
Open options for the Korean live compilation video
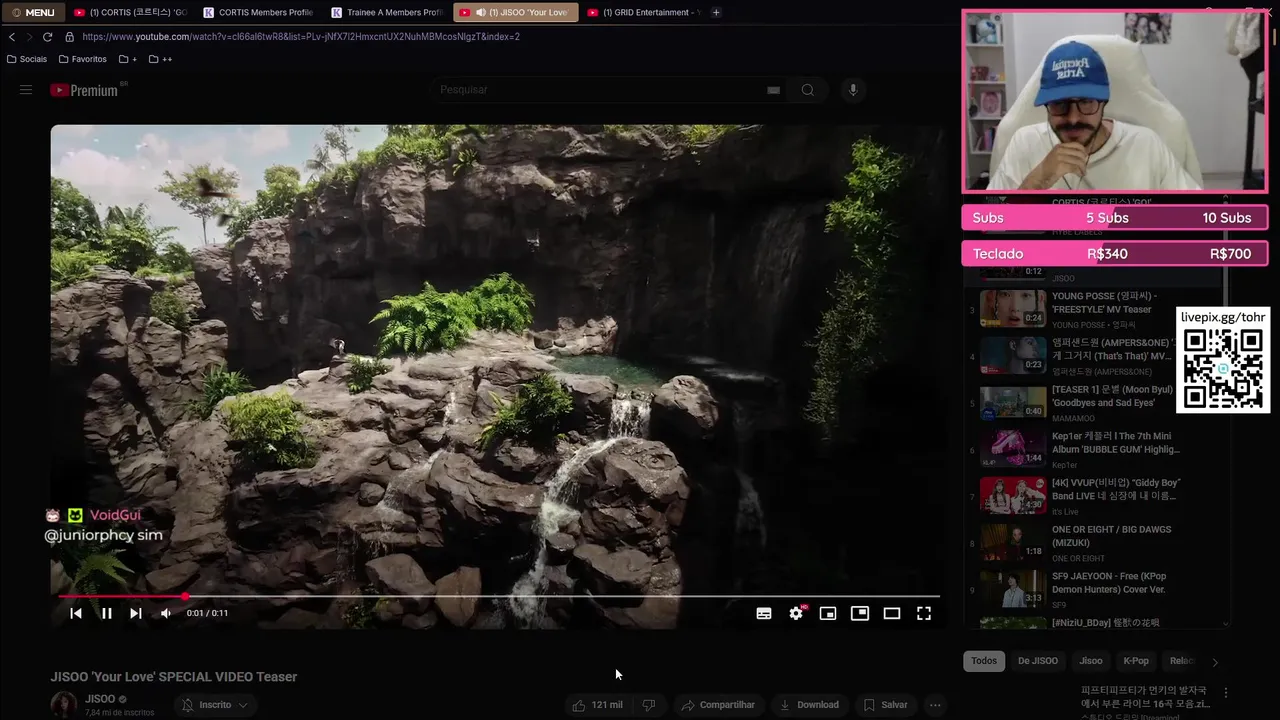pos(1226,692)
